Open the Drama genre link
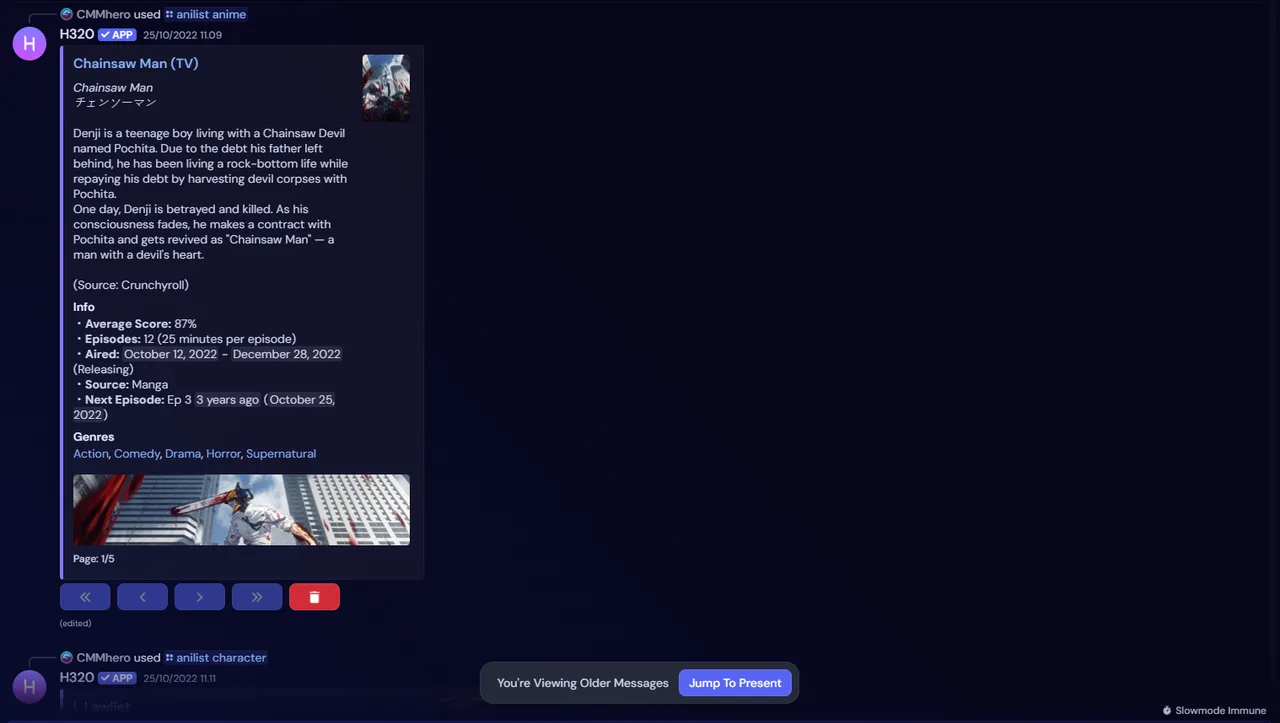1280x723 pixels. click(x=183, y=454)
